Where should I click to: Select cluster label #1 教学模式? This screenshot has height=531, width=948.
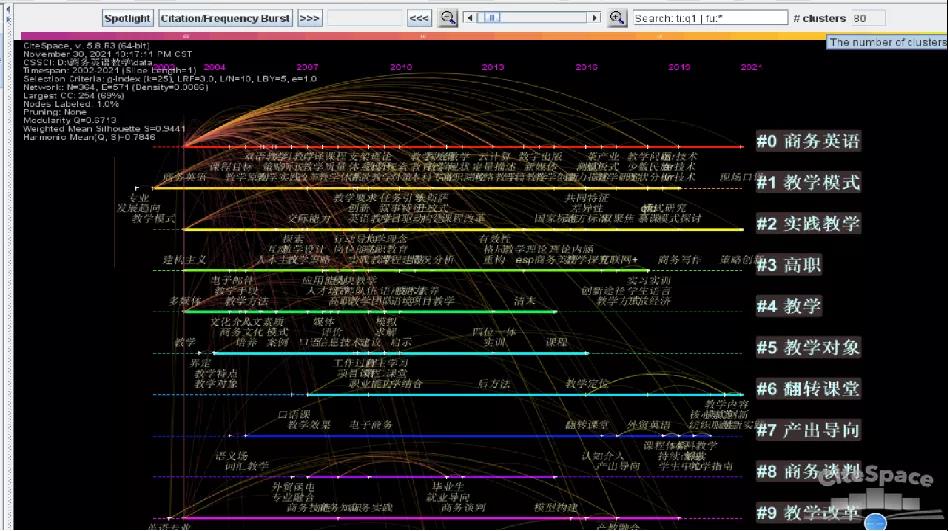tap(807, 183)
